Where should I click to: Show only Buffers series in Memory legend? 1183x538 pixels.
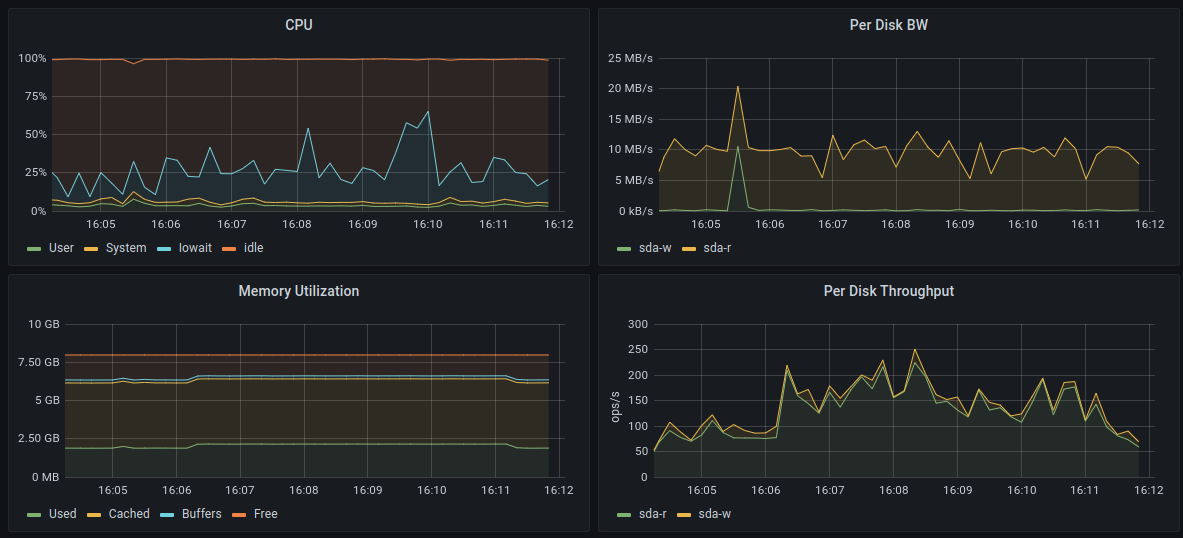pos(202,514)
